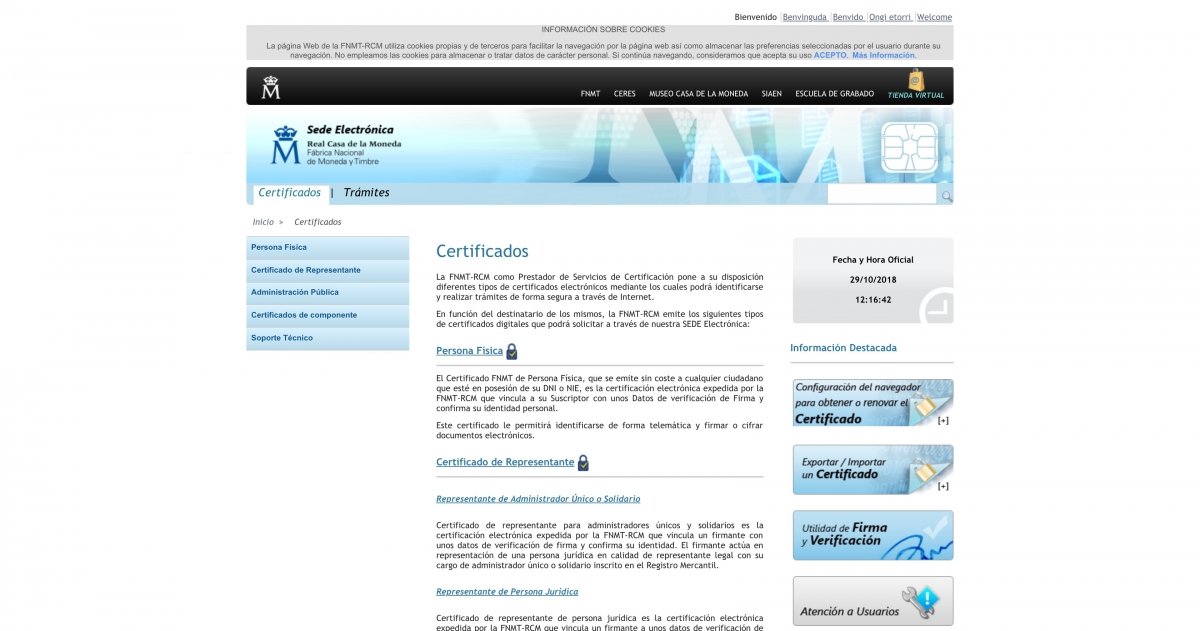
Task: Click the time 12:16:42
Action: (873, 299)
